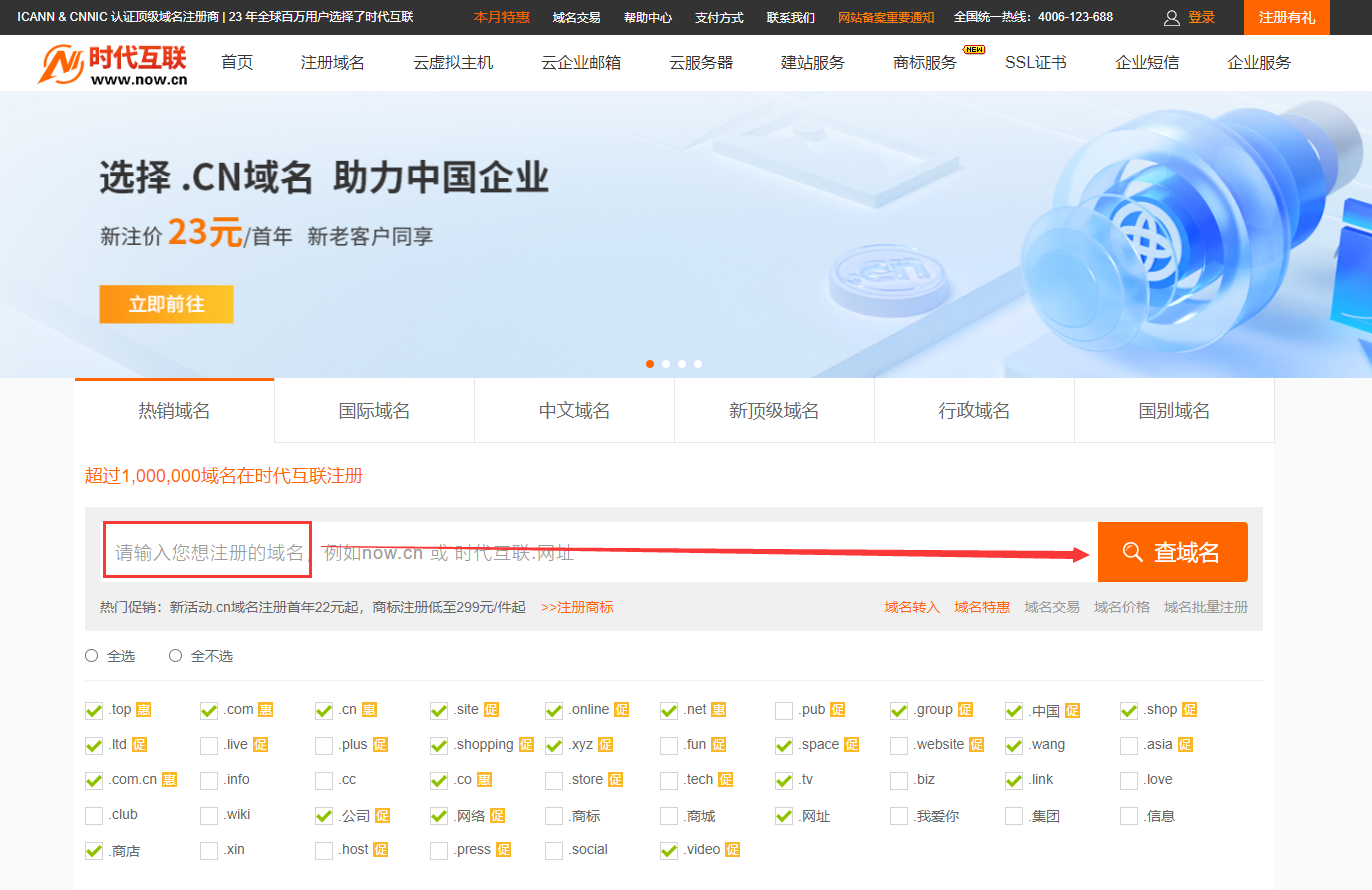
Task: Open the 网站备案重要通知 link
Action: (x=886, y=17)
